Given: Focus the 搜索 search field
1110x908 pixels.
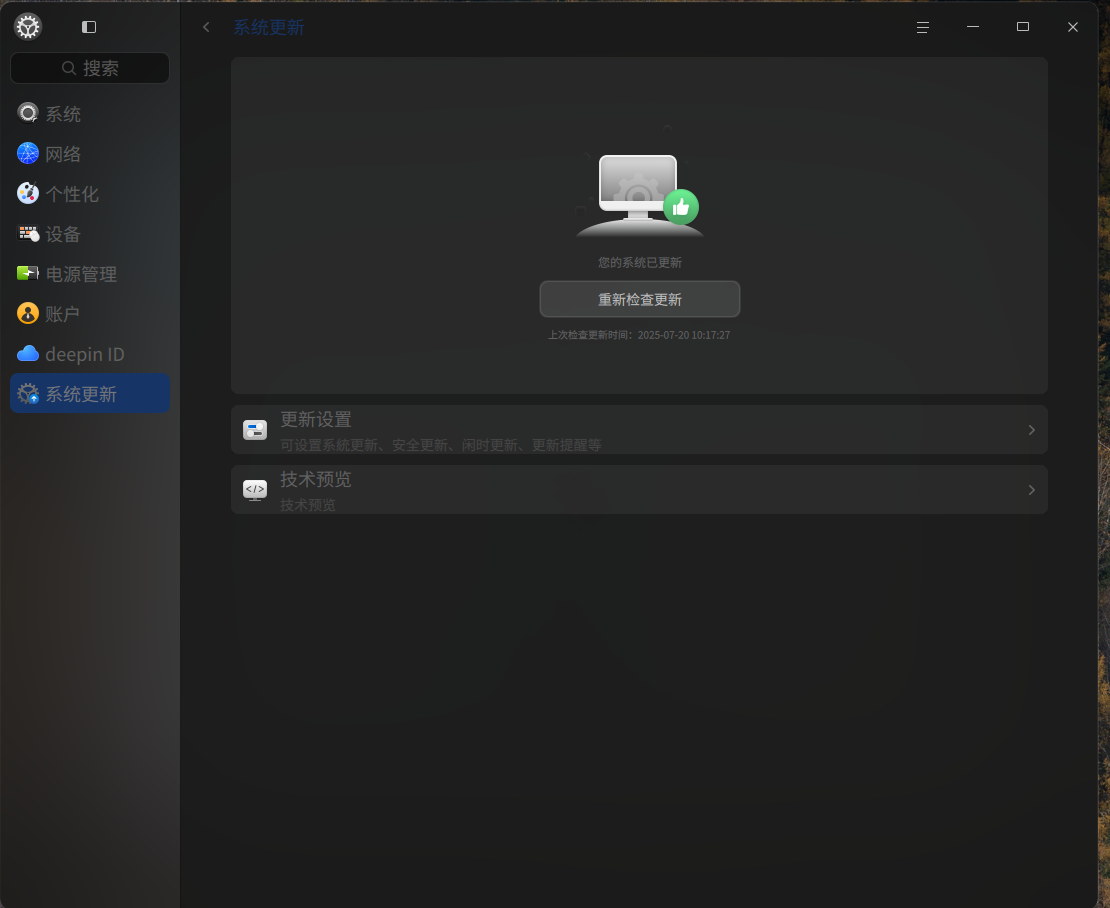Looking at the screenshot, I should point(90,68).
